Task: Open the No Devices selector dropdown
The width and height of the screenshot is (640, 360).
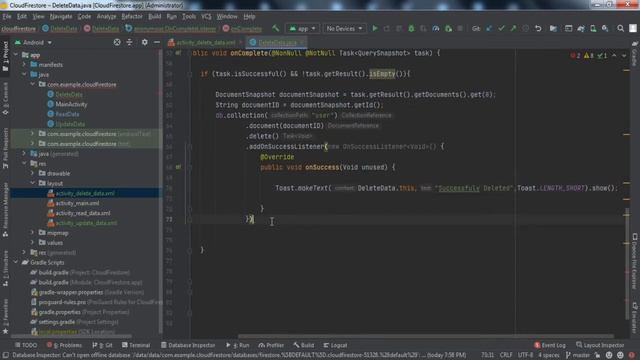Action: pyautogui.click(x=344, y=29)
